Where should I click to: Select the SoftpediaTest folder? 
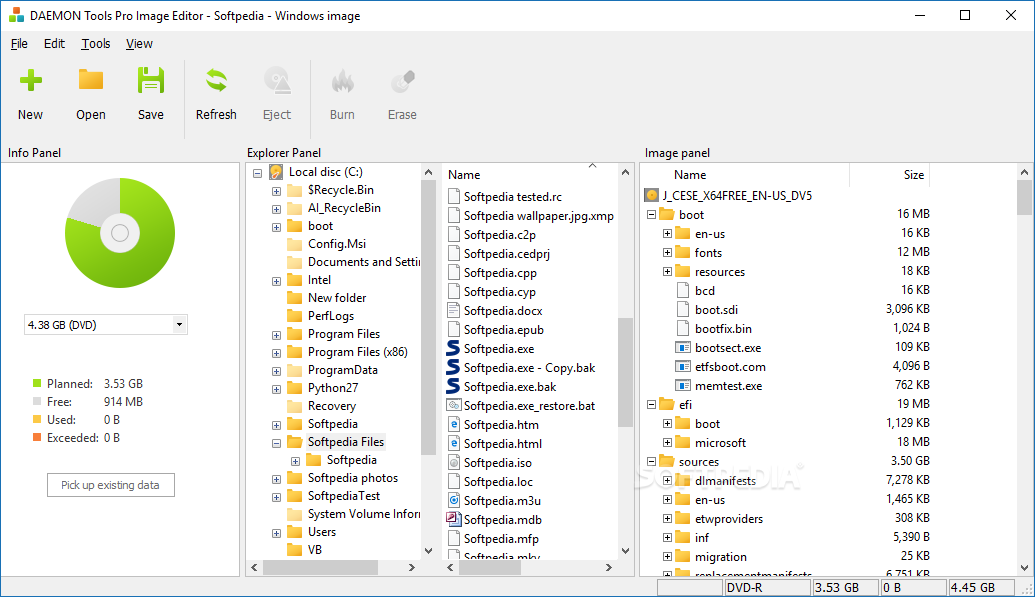tap(344, 495)
